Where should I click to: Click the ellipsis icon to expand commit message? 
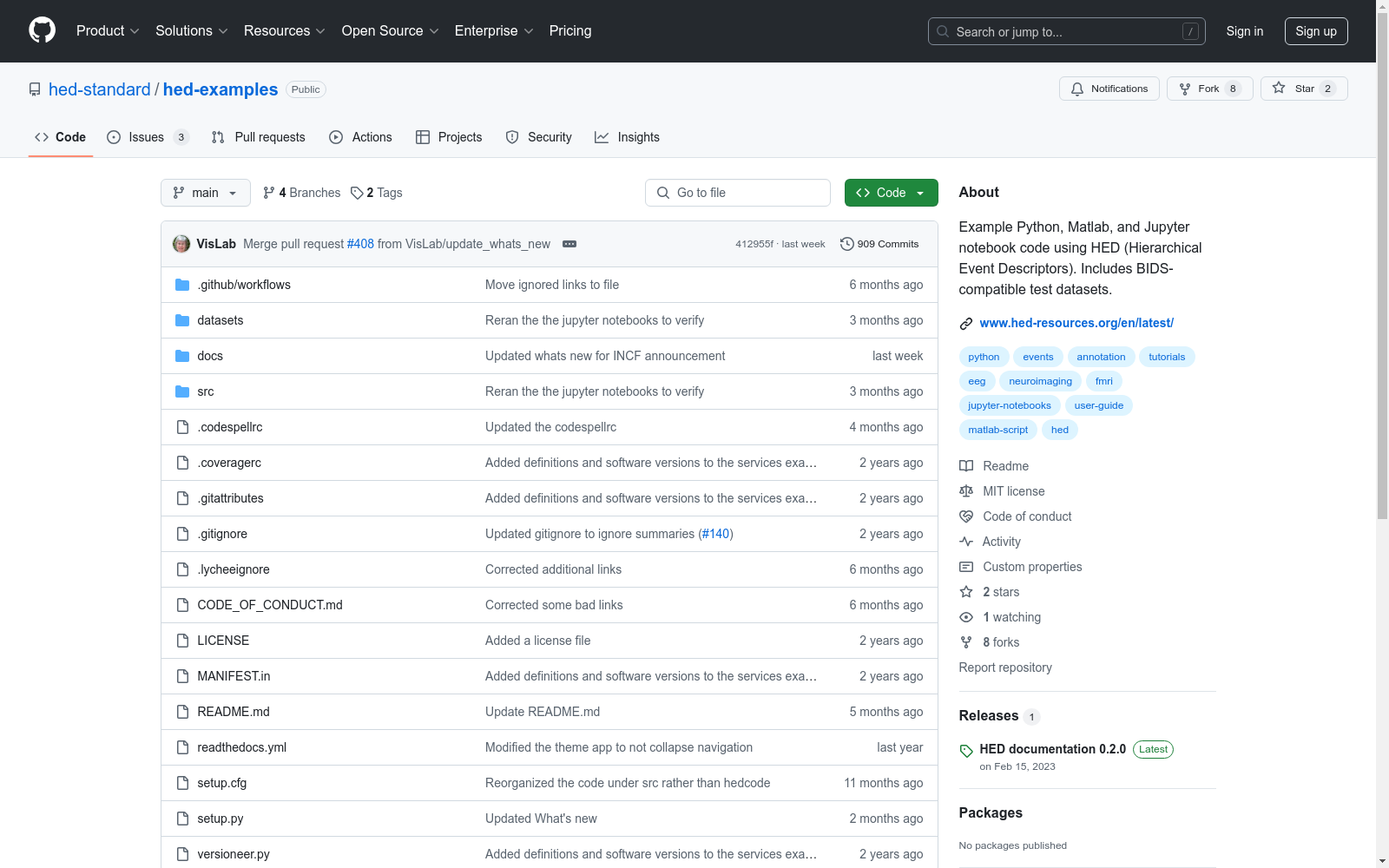[569, 244]
